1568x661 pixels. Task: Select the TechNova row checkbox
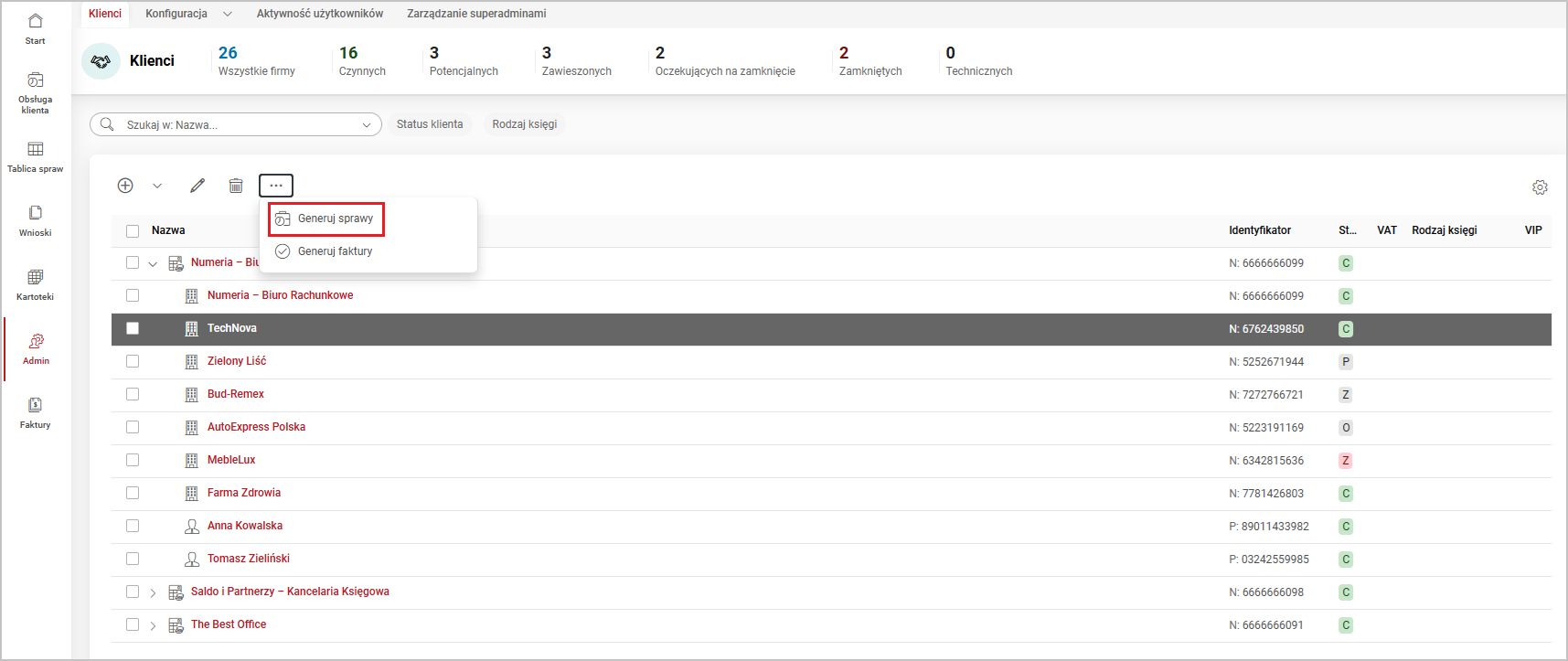click(x=133, y=328)
